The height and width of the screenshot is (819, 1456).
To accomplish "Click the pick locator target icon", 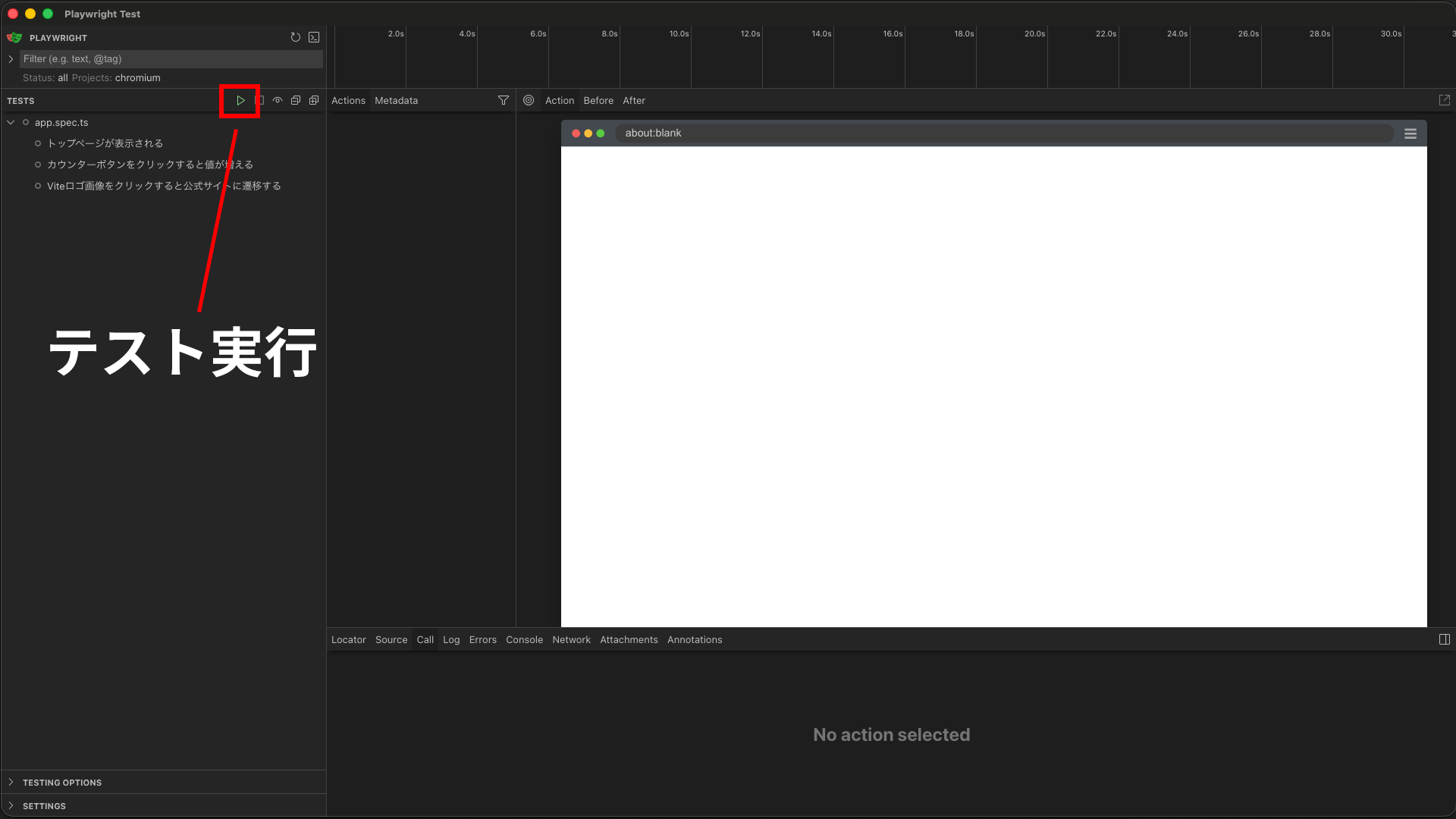I will (529, 100).
